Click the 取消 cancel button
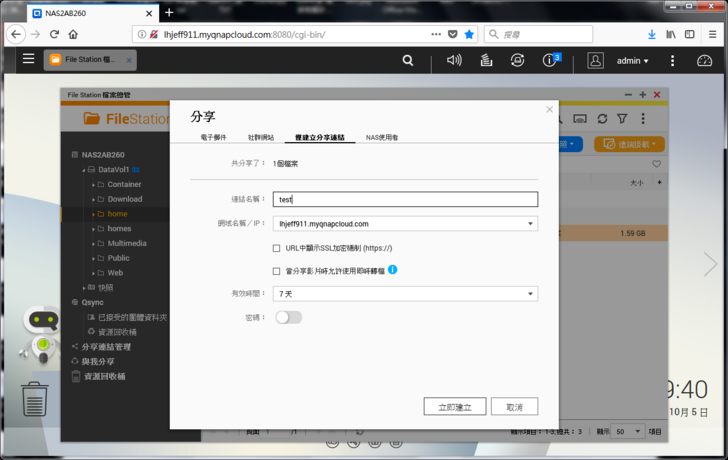Image resolution: width=728 pixels, height=460 pixels. coord(514,407)
